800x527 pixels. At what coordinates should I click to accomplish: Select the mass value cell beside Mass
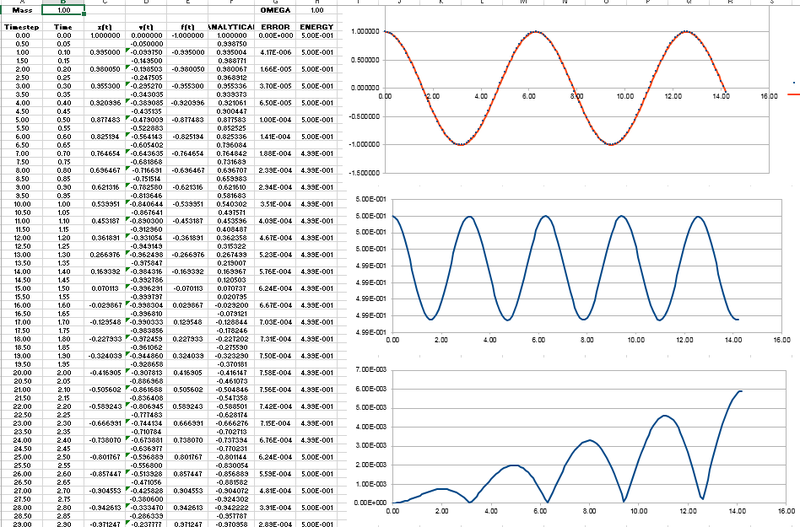coord(64,10)
